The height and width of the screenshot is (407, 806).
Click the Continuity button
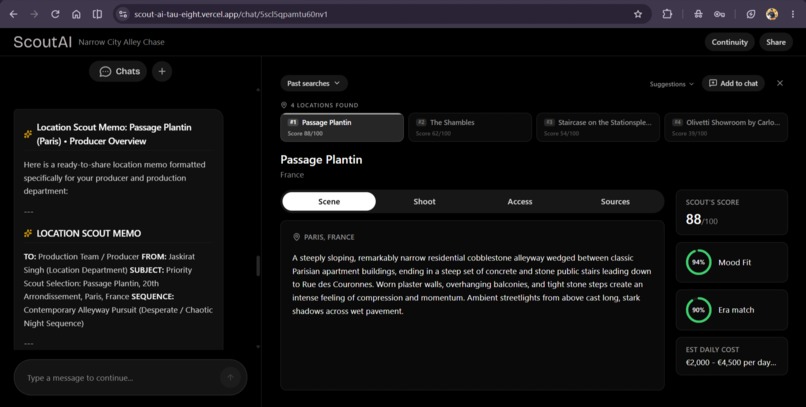(729, 42)
